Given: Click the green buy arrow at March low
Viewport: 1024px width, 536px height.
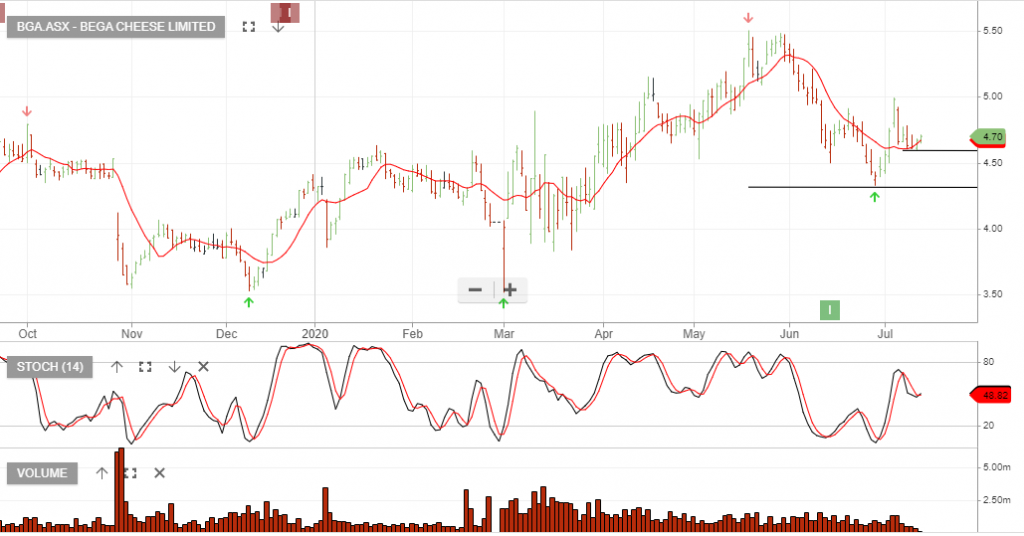Looking at the screenshot, I should click(x=503, y=303).
